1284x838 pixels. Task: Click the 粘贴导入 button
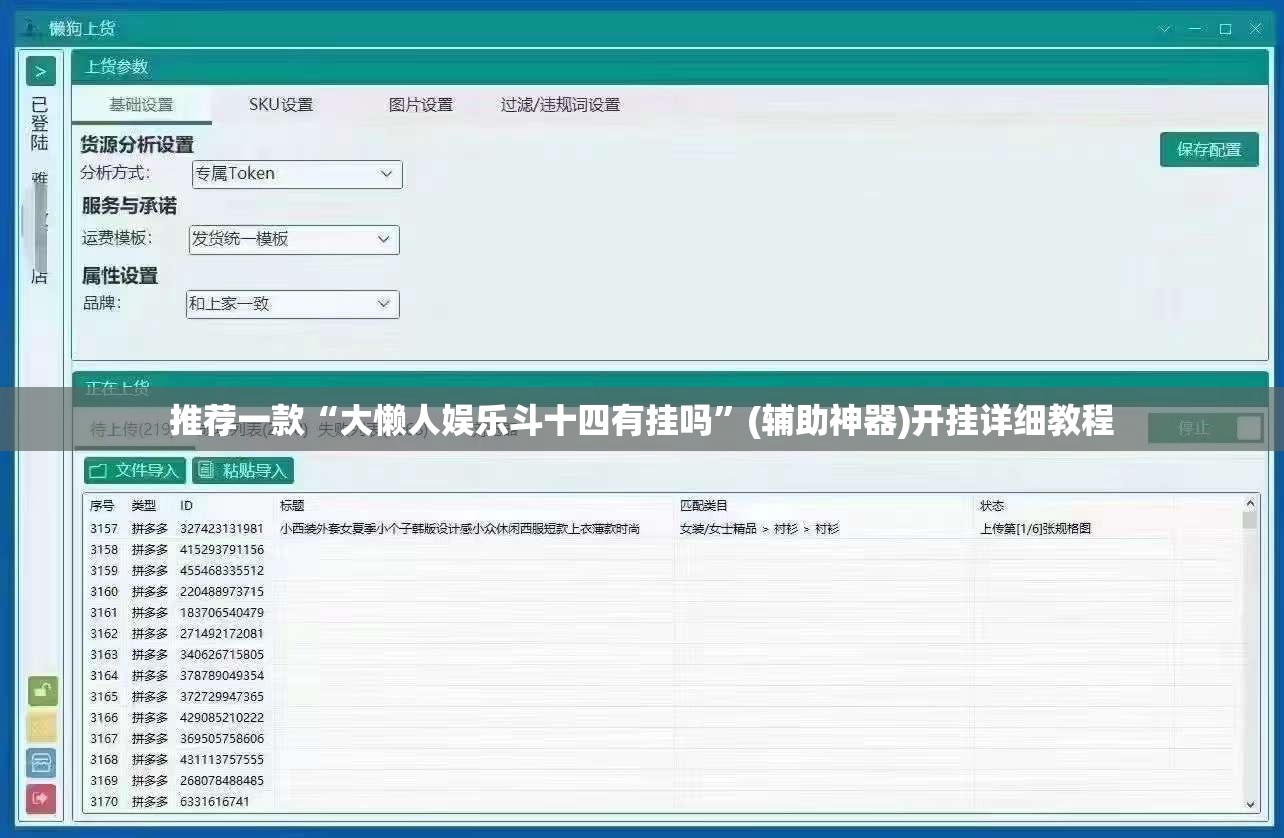click(243, 470)
